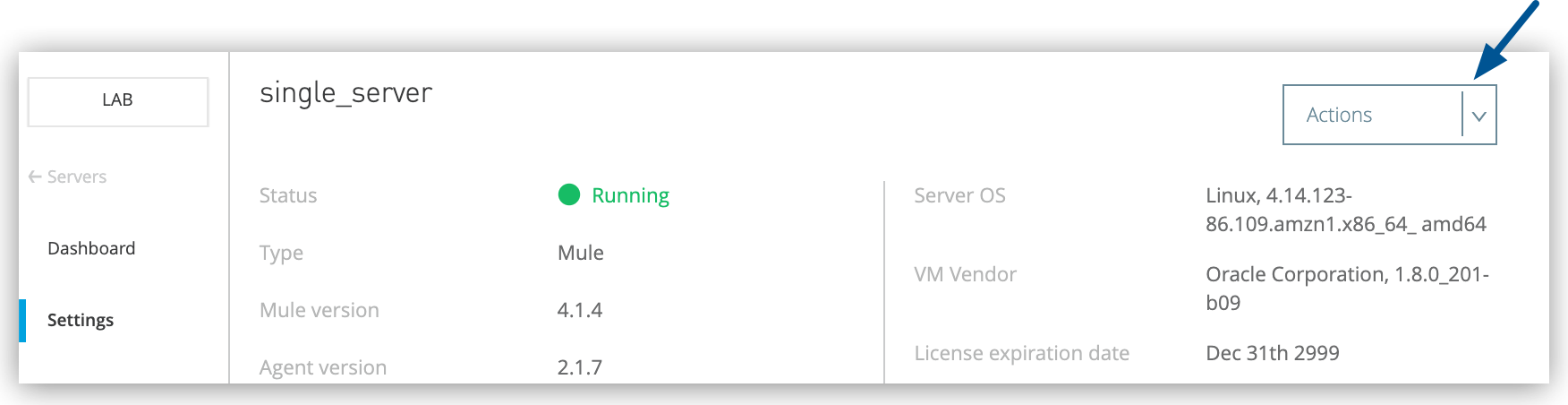This screenshot has width=1568, height=405.
Task: Open the Dashboard section
Action: [x=91, y=248]
